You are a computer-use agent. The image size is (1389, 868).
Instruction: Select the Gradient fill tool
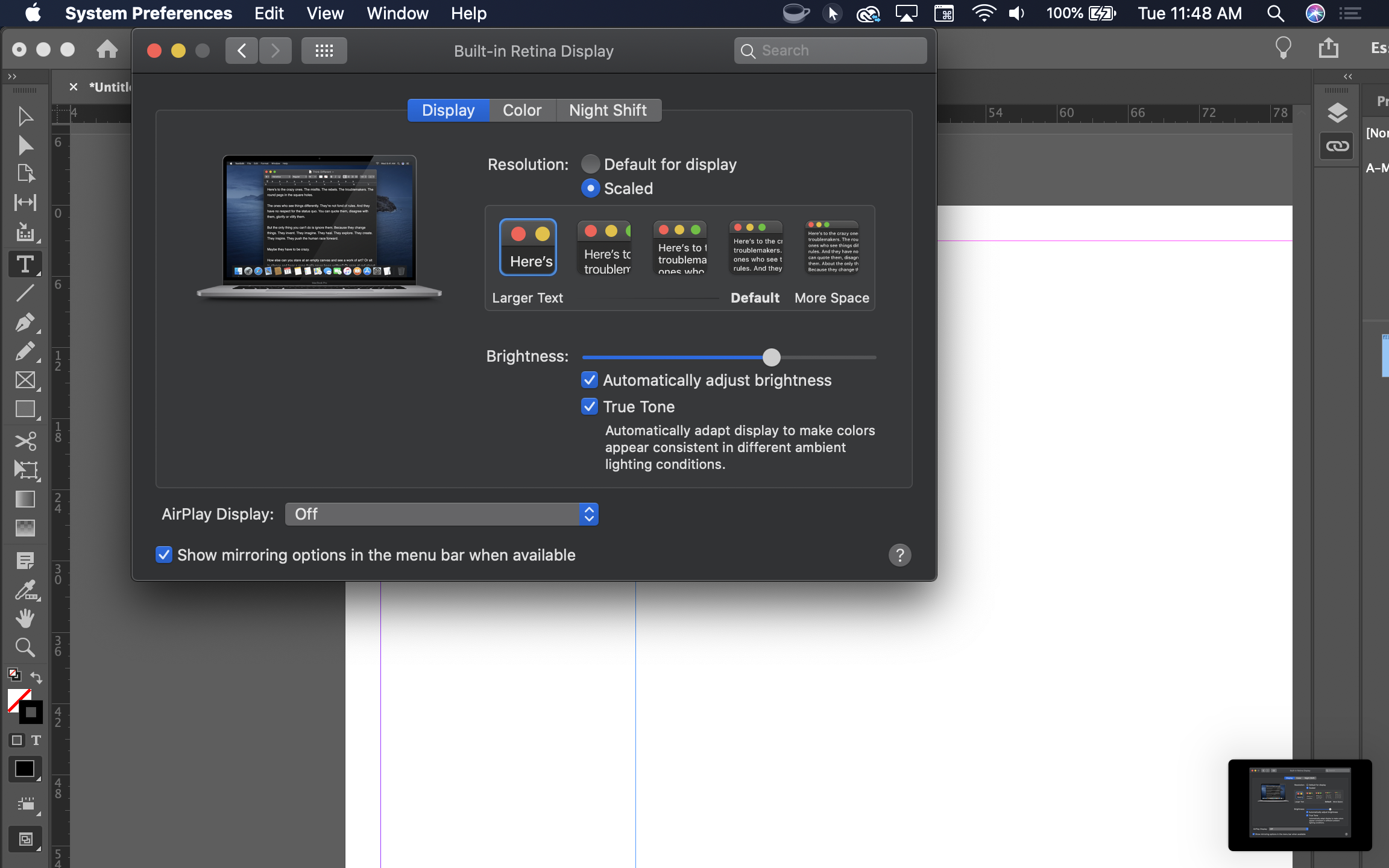point(25,499)
